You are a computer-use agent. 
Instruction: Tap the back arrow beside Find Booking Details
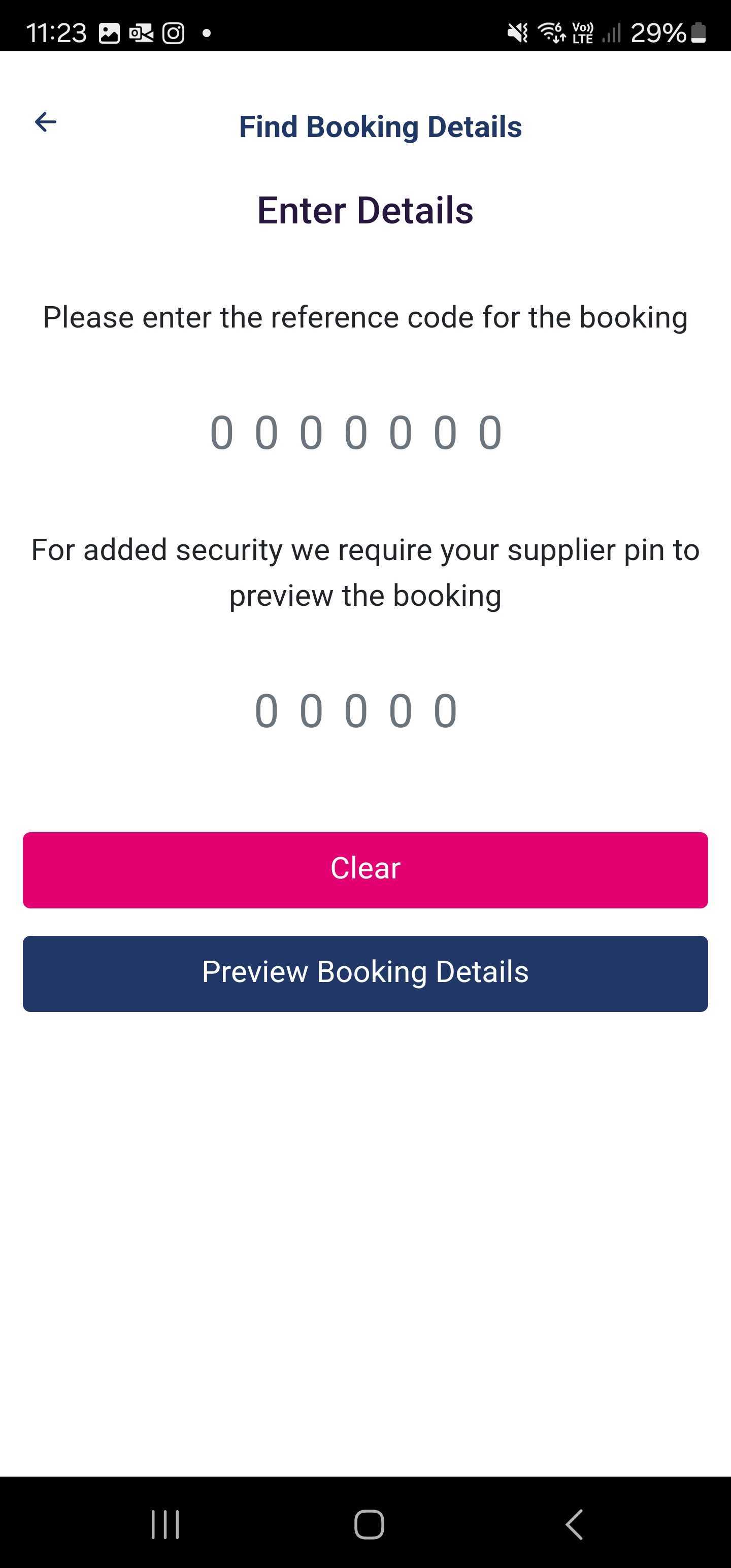pos(46,122)
